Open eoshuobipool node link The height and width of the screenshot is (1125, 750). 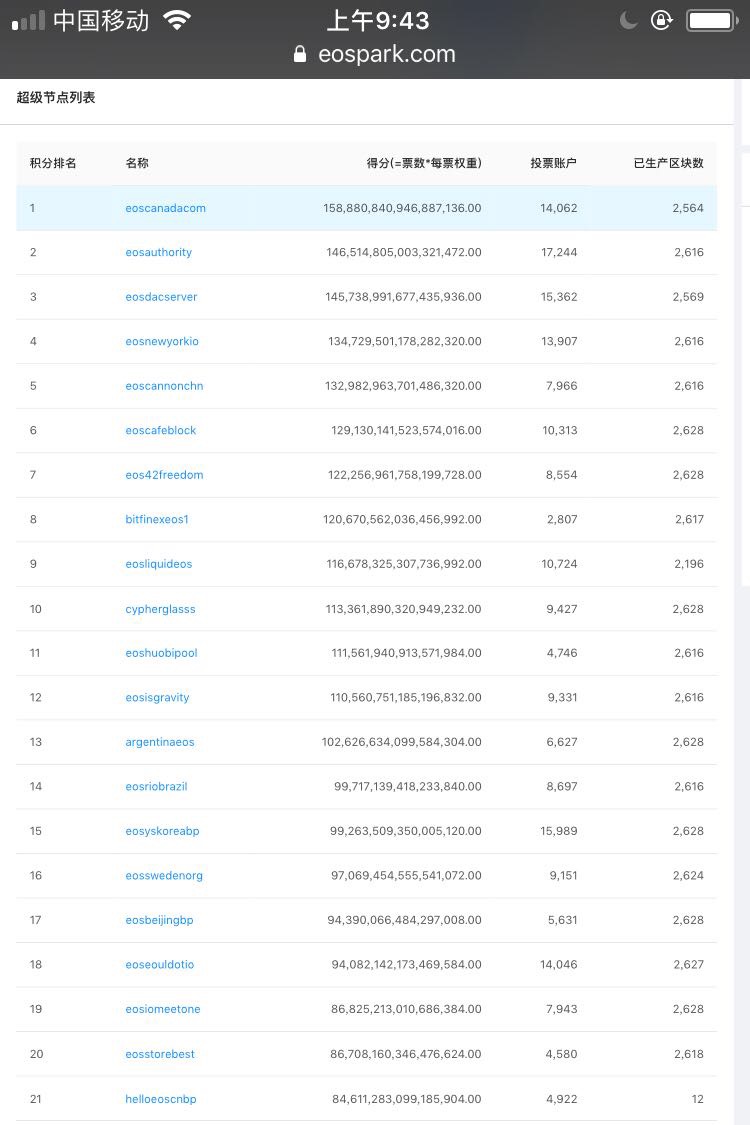point(161,653)
